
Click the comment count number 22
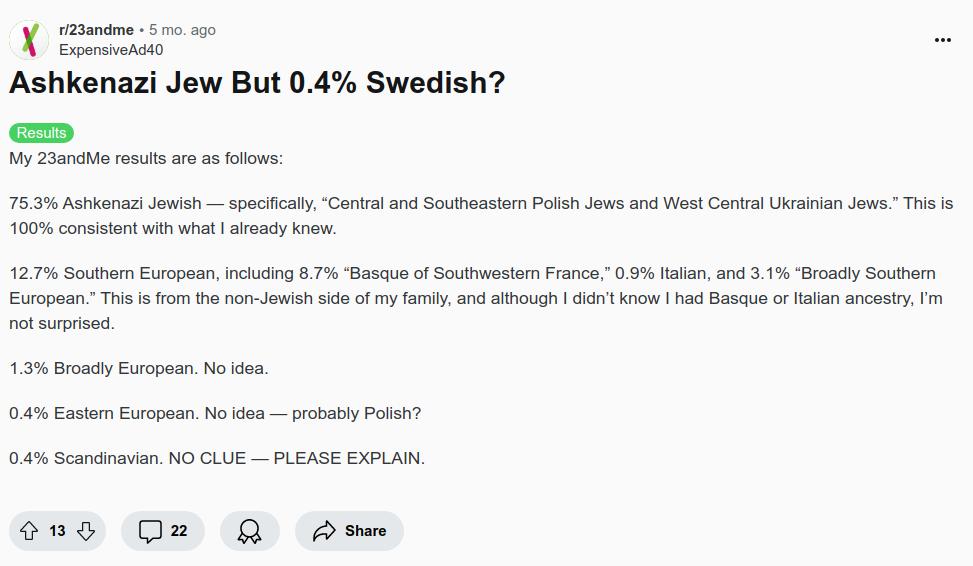coord(179,531)
